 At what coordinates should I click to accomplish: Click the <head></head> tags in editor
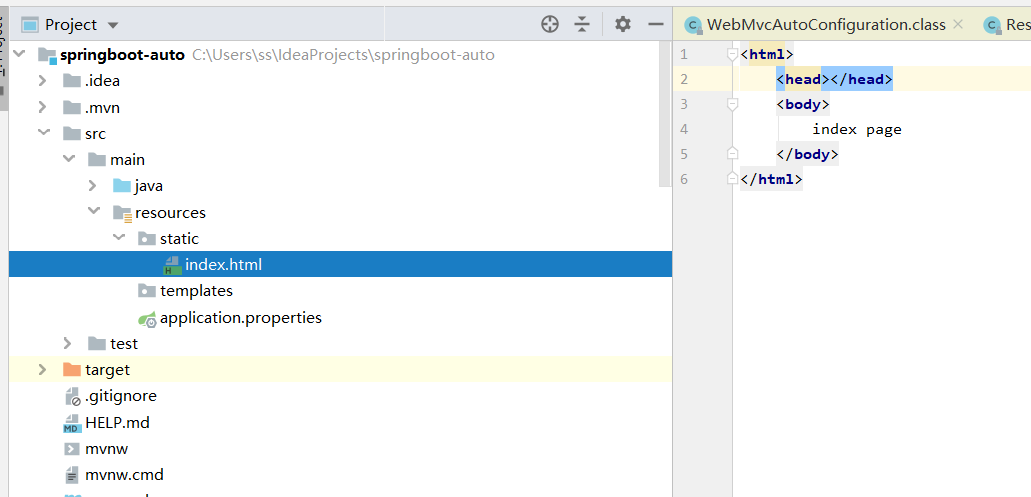coord(834,79)
